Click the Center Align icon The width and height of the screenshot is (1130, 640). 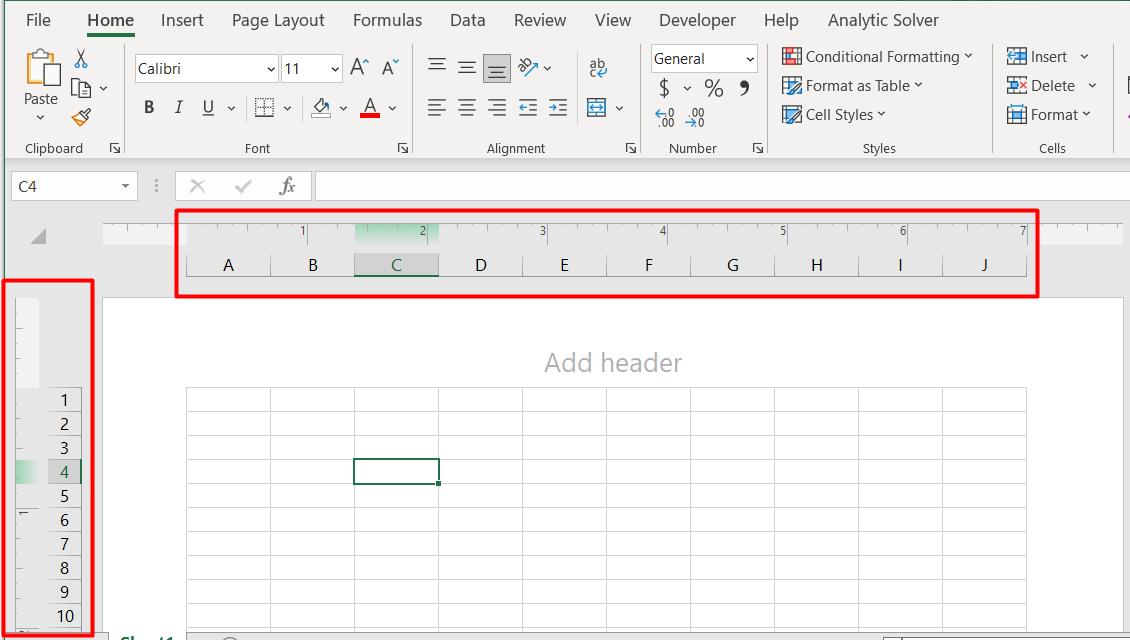tap(466, 107)
